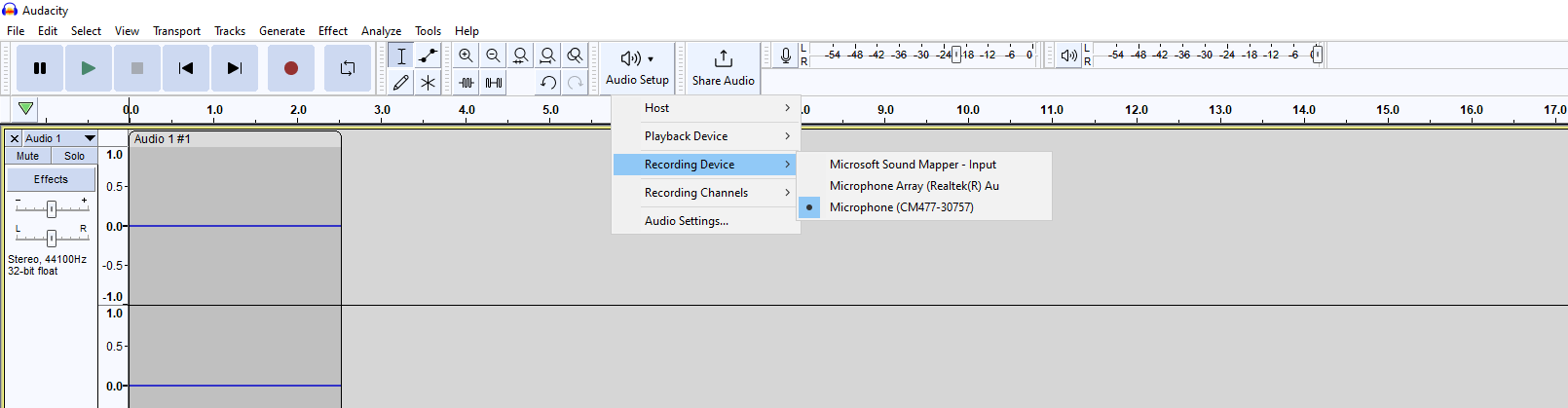Viewport: 1568px width, 408px height.
Task: Choose the Multi-tool asterisk icon
Action: 428,83
